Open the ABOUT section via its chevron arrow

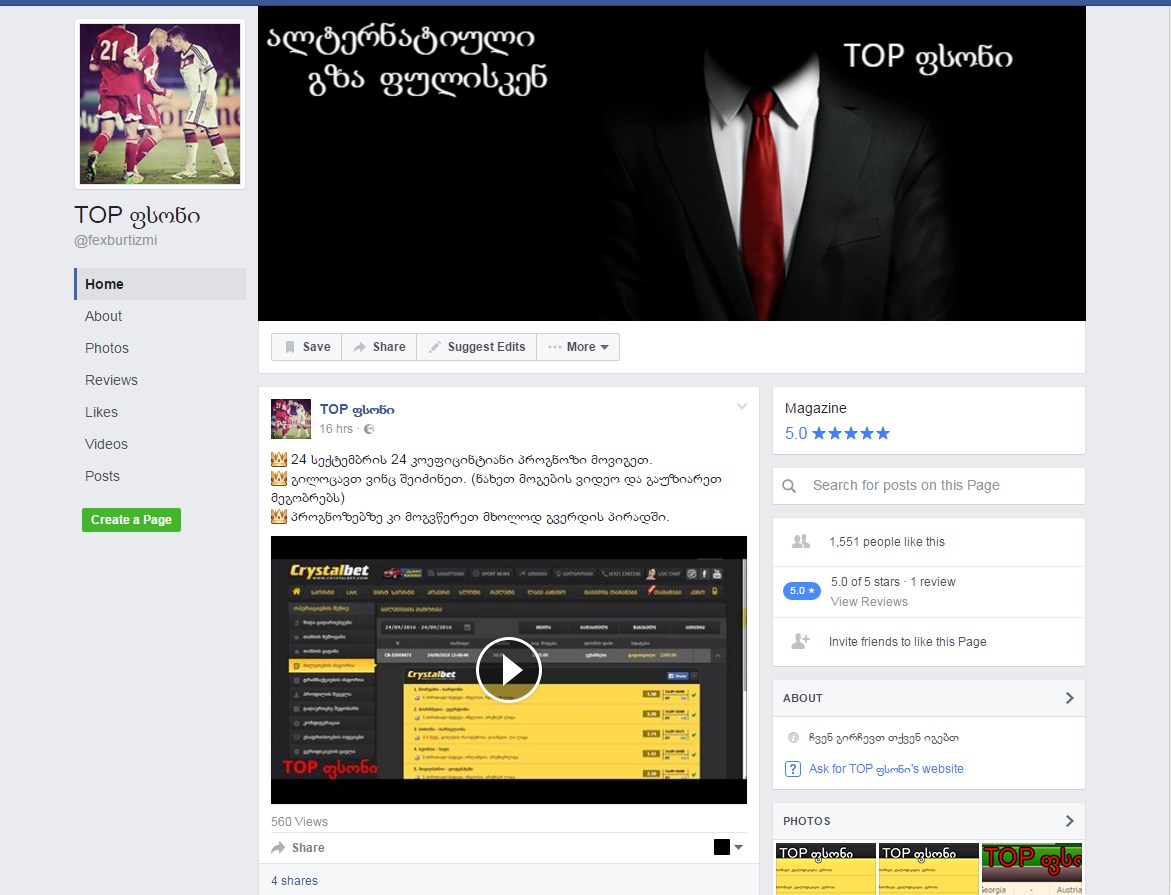pos(1068,697)
